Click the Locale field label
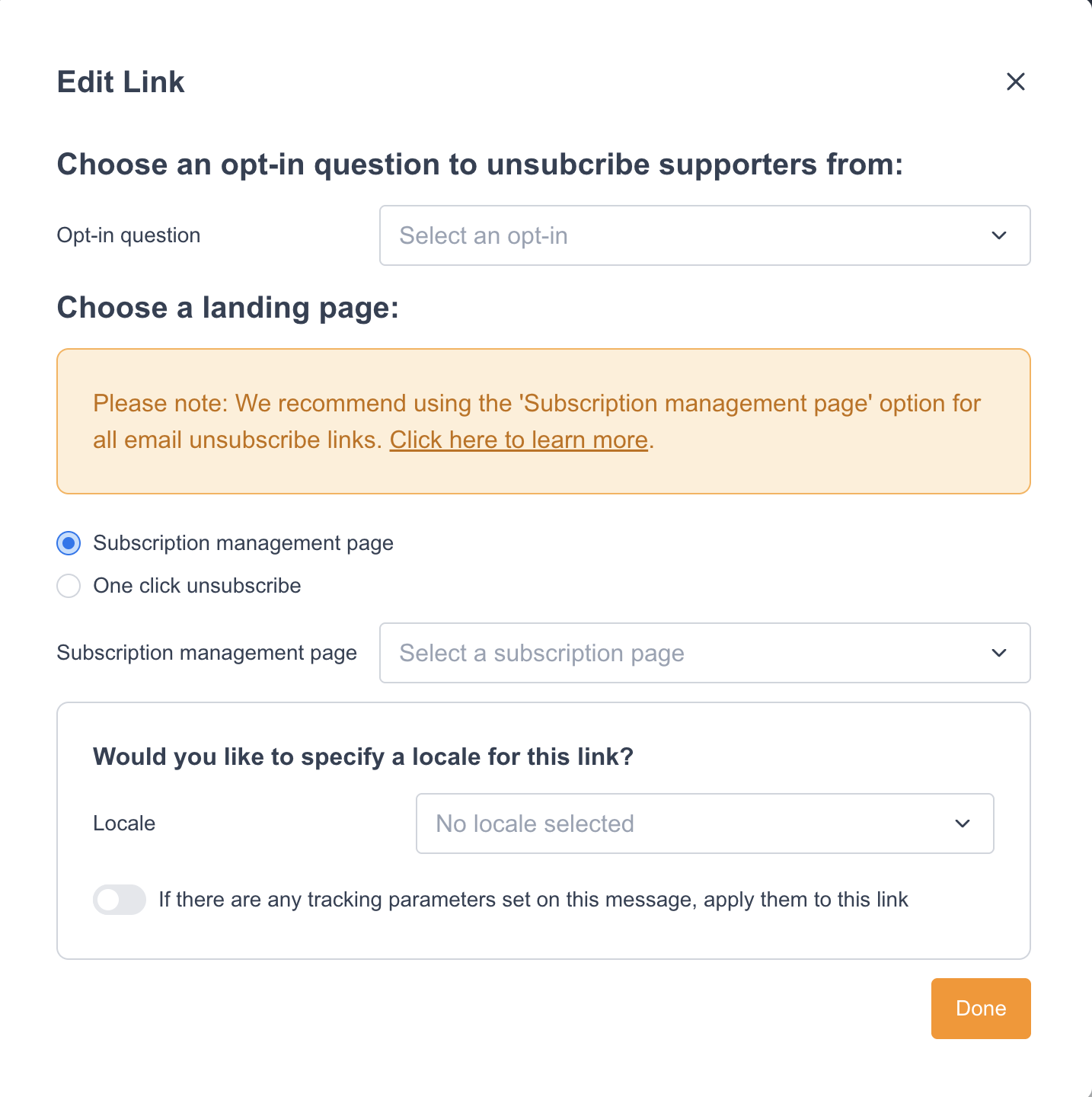This screenshot has height=1097, width=1092. [124, 824]
